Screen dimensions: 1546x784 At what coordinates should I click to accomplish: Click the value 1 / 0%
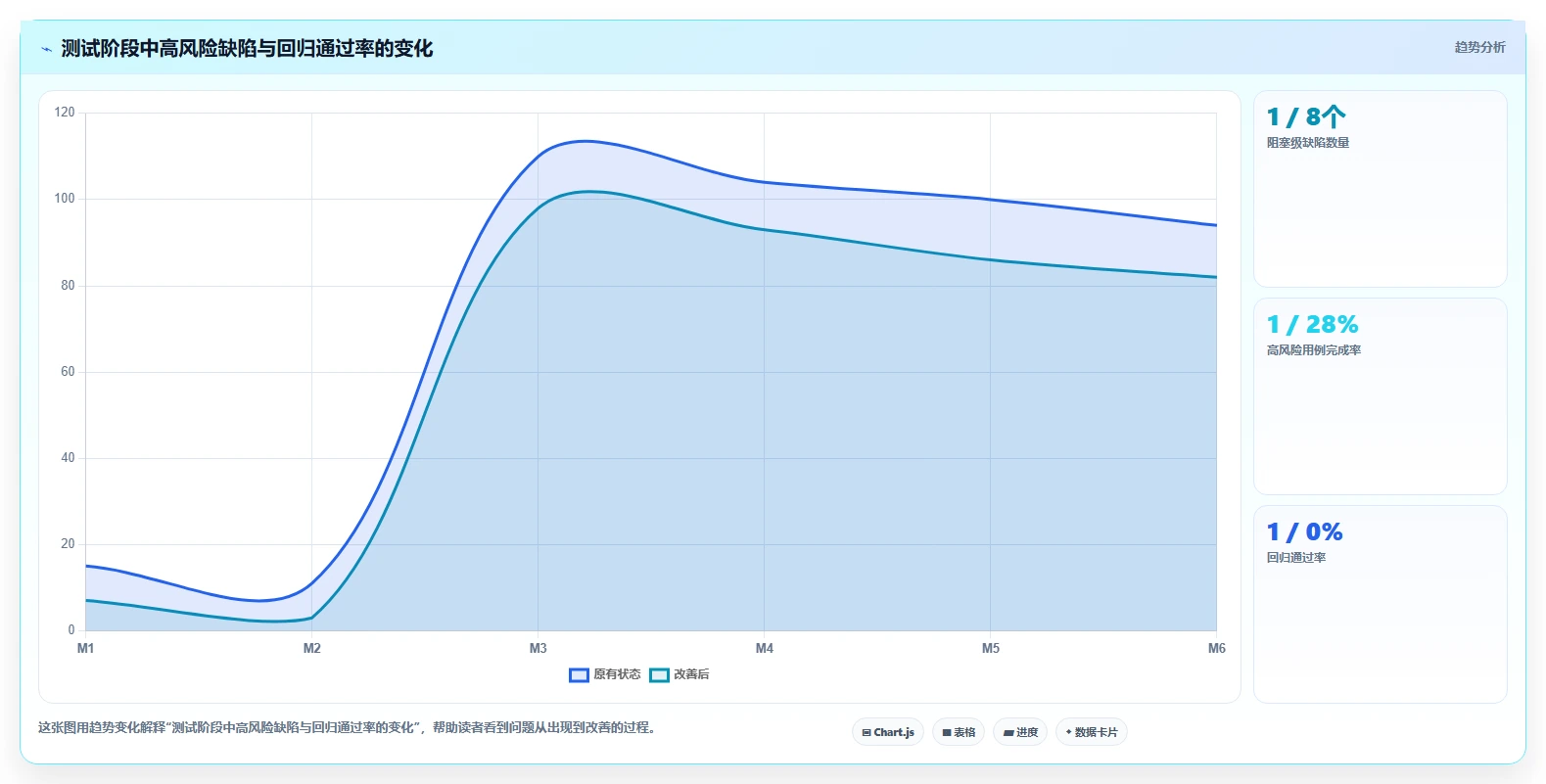(1304, 532)
